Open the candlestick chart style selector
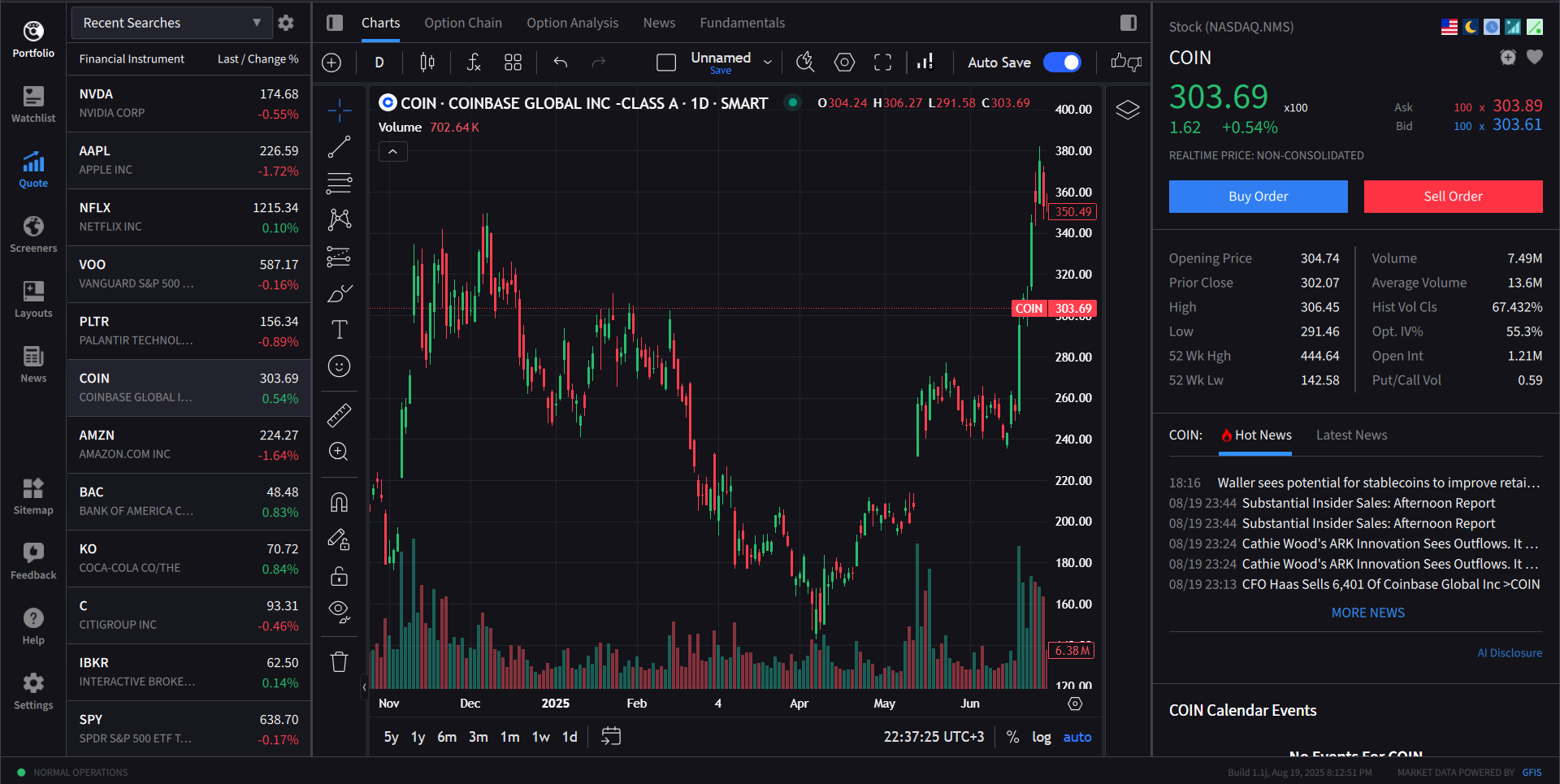Viewport: 1560px width, 784px height. pos(427,63)
